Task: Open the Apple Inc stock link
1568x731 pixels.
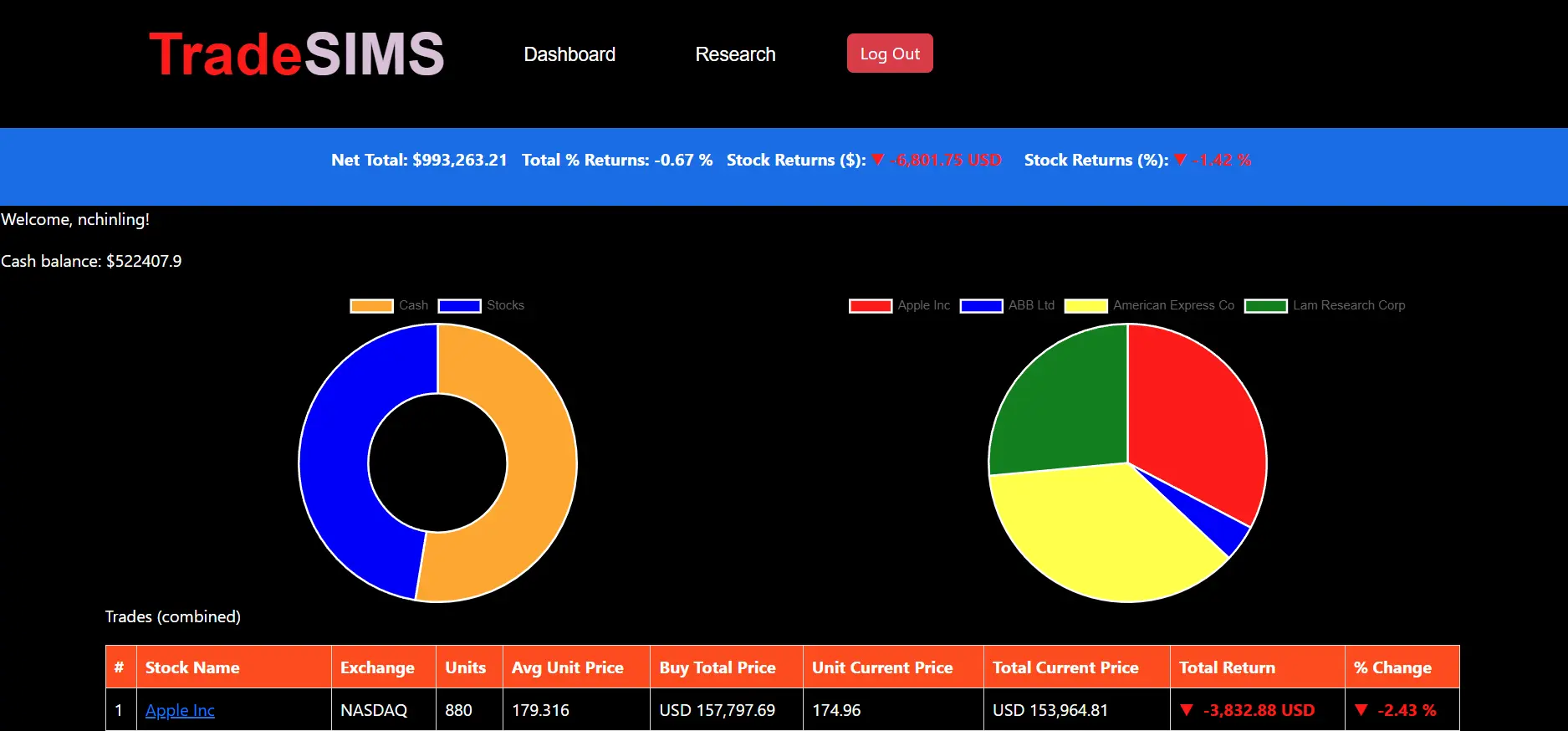Action: point(180,710)
